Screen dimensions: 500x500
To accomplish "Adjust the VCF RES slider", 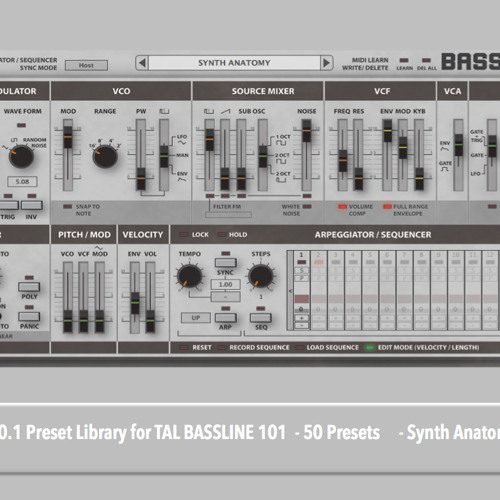I will click(x=358, y=179).
